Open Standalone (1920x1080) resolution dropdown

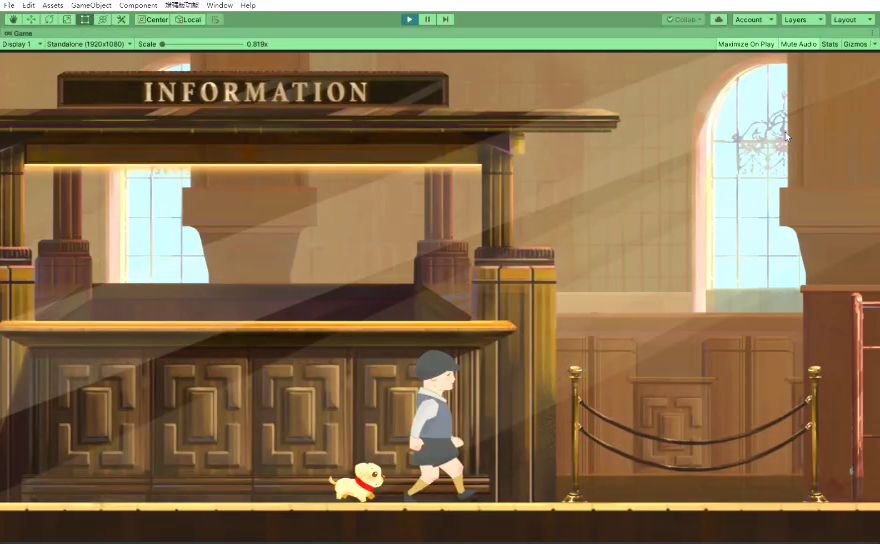coord(90,44)
